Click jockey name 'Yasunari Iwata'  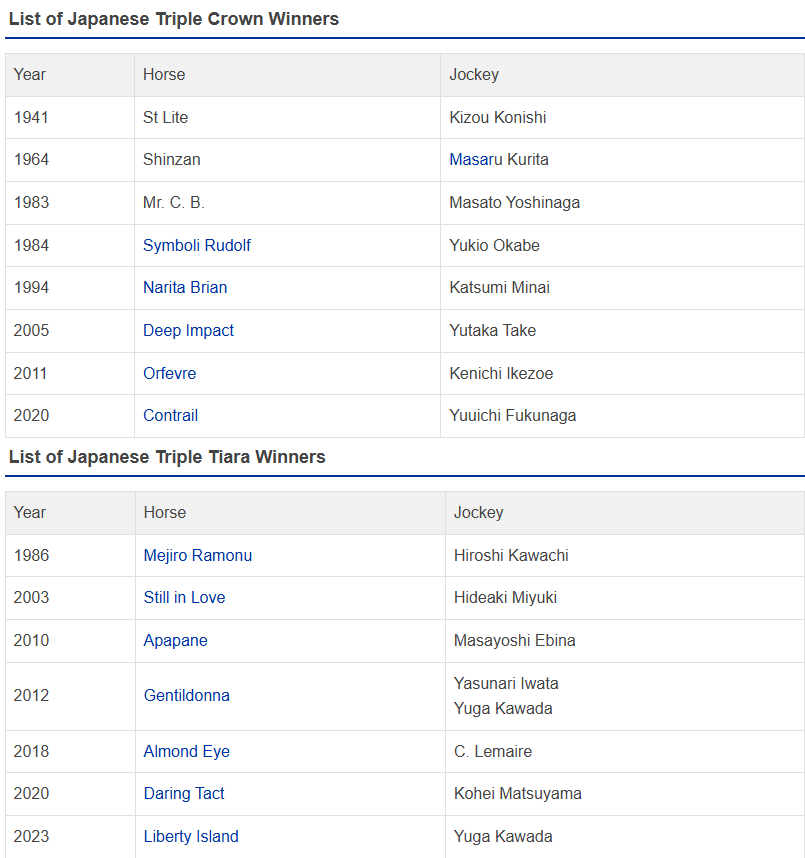point(506,683)
